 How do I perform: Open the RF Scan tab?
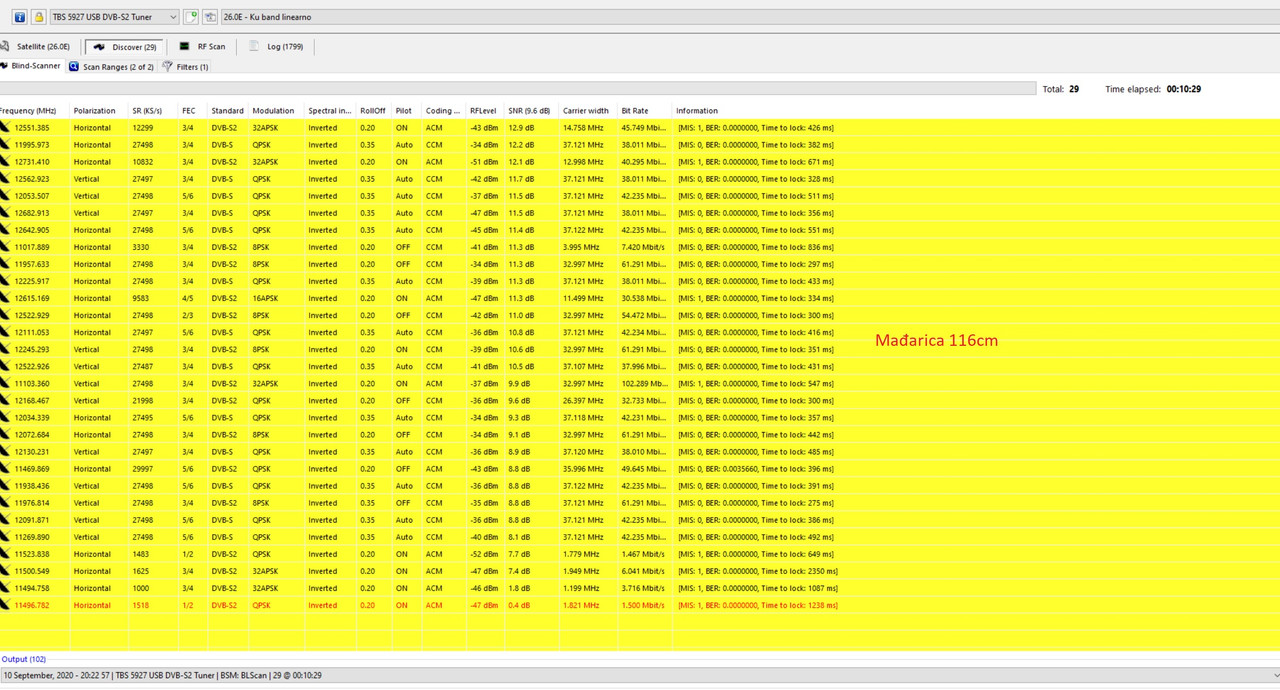tap(202, 46)
